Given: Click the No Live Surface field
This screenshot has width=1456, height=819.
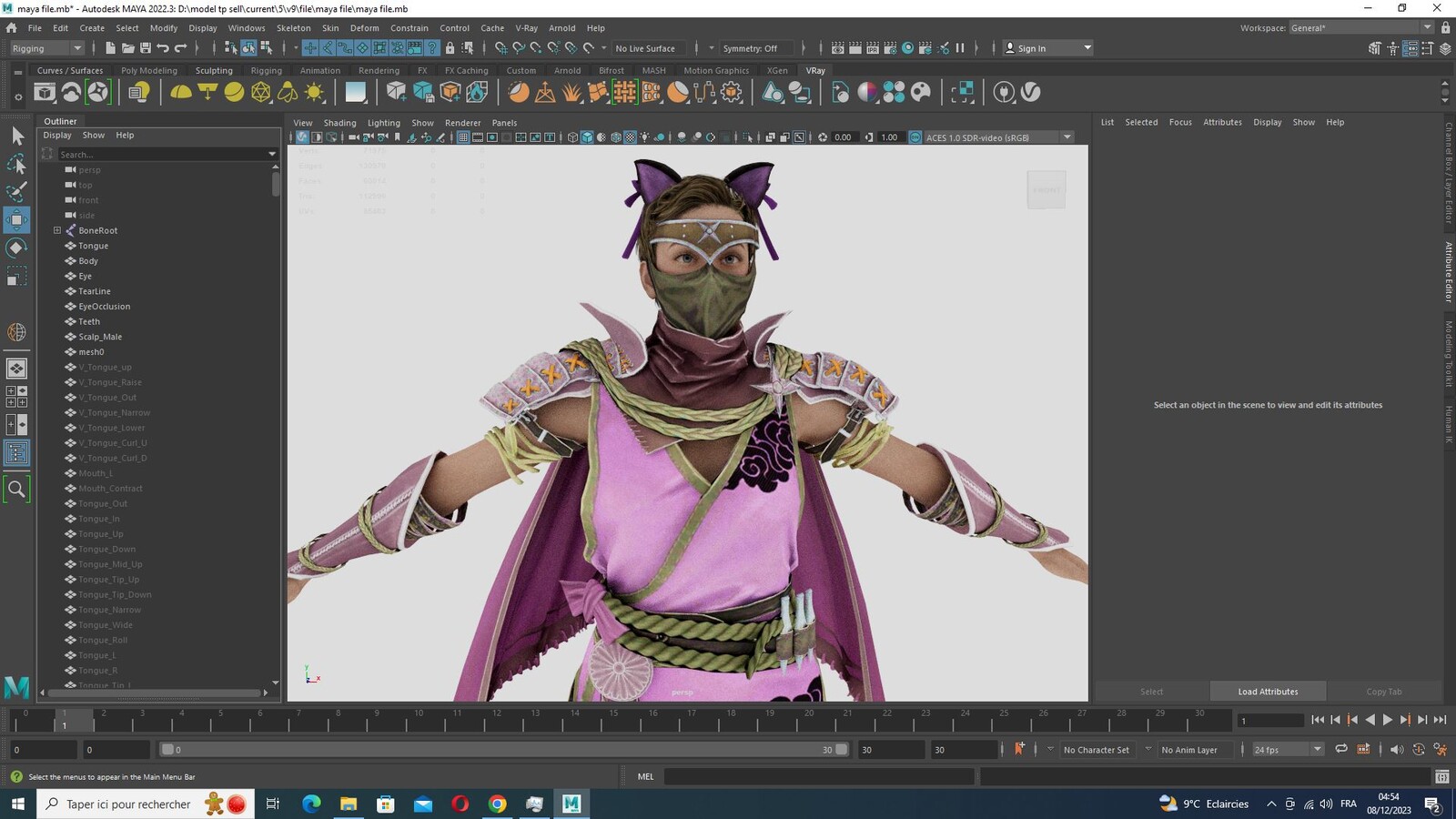Looking at the screenshot, I should click(x=651, y=48).
